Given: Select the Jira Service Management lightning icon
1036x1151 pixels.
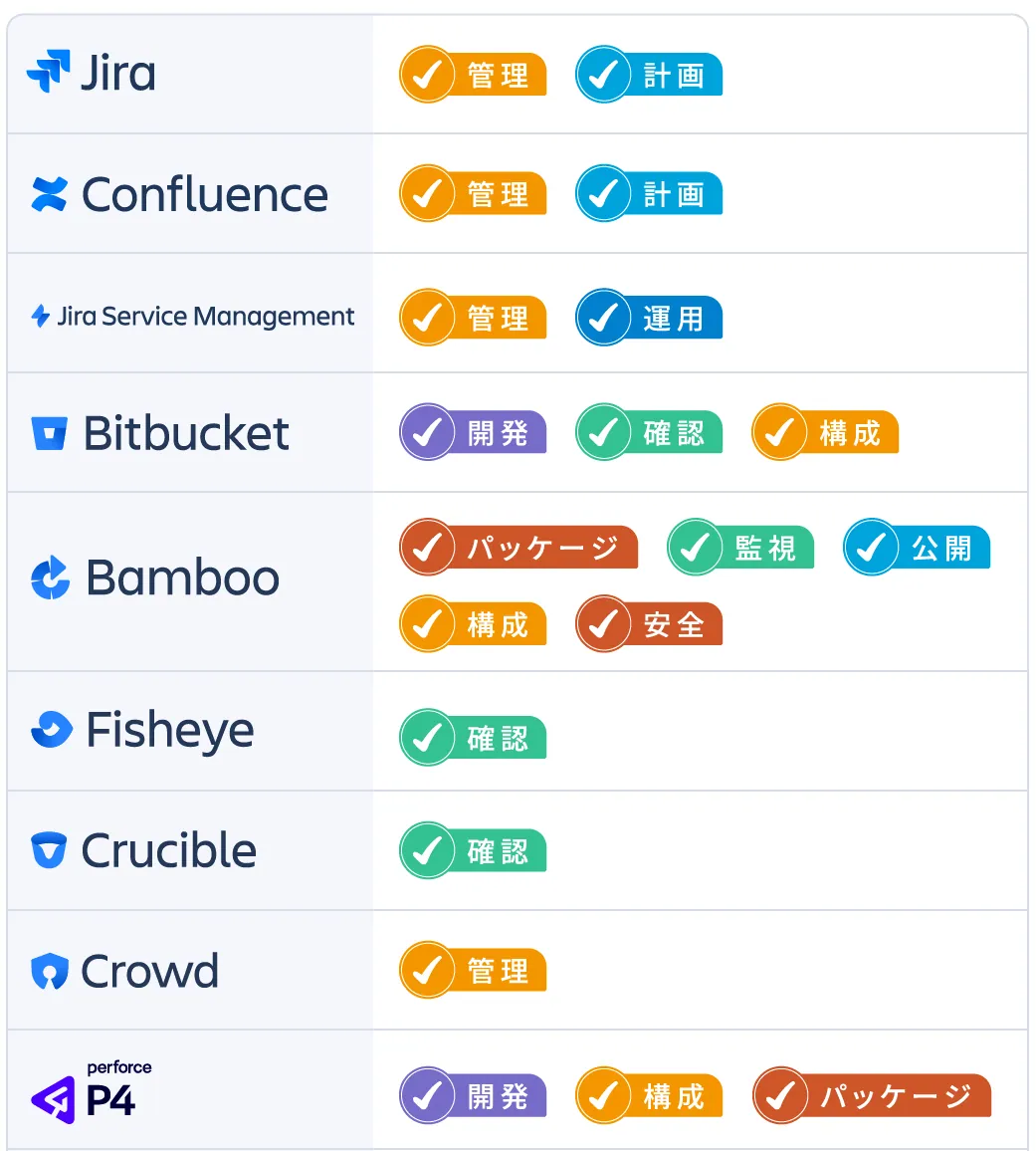Looking at the screenshot, I should [x=41, y=316].
